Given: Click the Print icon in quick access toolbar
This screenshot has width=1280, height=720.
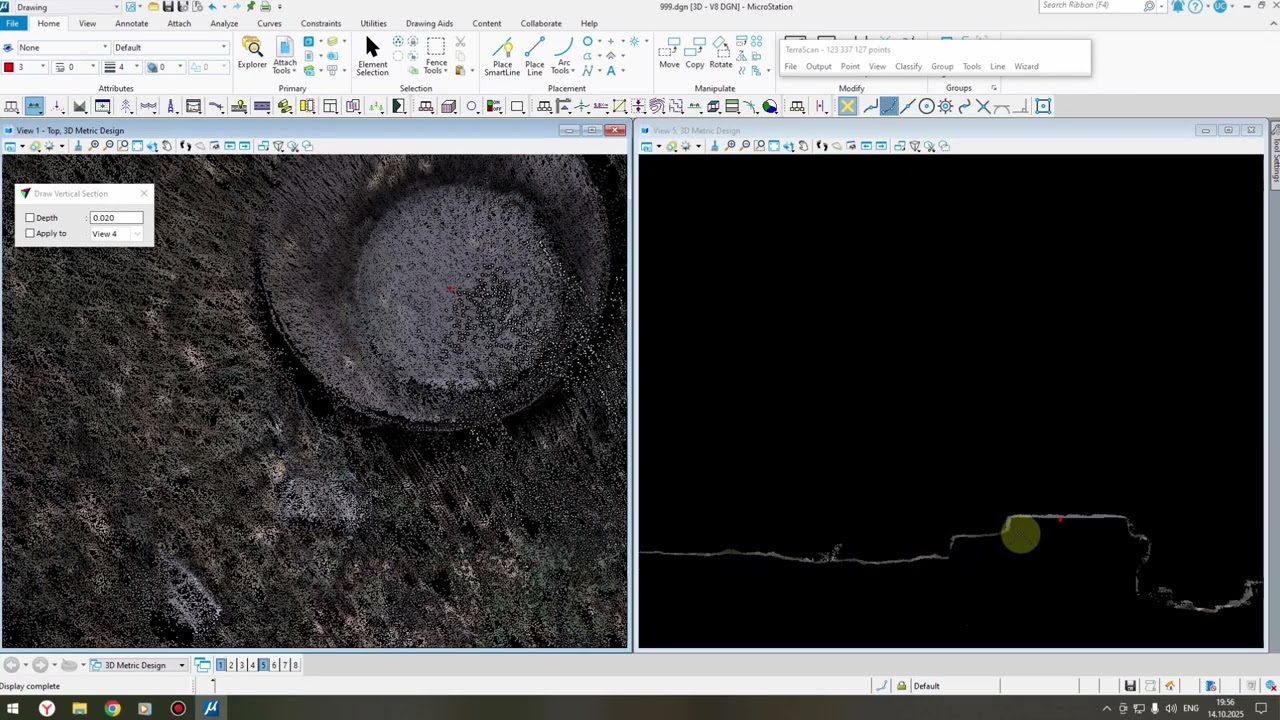Looking at the screenshot, I should [265, 7].
